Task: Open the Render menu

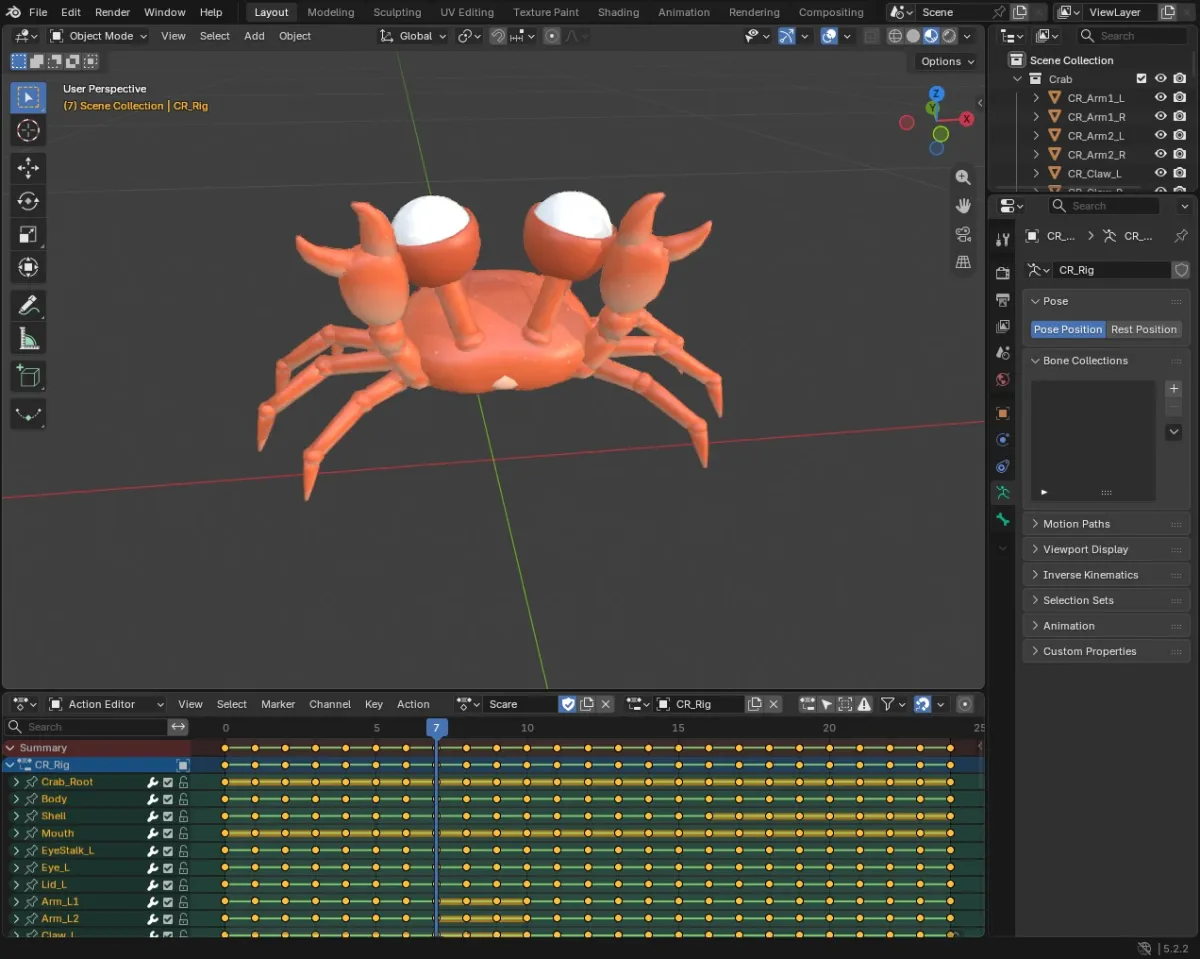Action: pyautogui.click(x=112, y=12)
